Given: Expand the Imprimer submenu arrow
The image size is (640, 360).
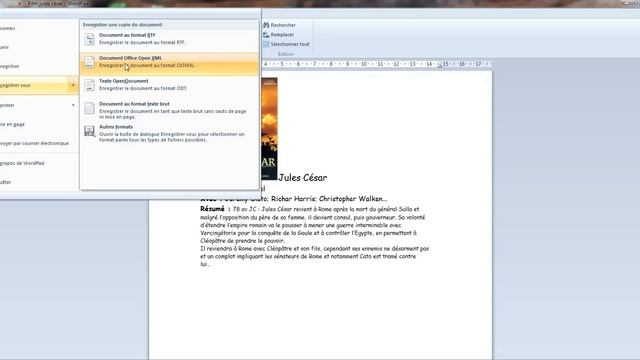Looking at the screenshot, I should [73, 105].
